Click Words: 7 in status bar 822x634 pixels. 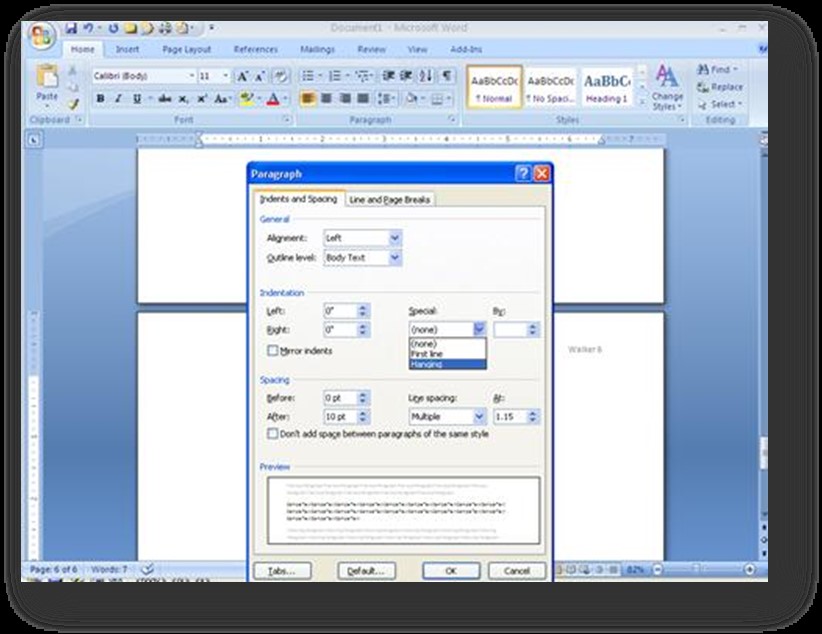click(x=109, y=569)
